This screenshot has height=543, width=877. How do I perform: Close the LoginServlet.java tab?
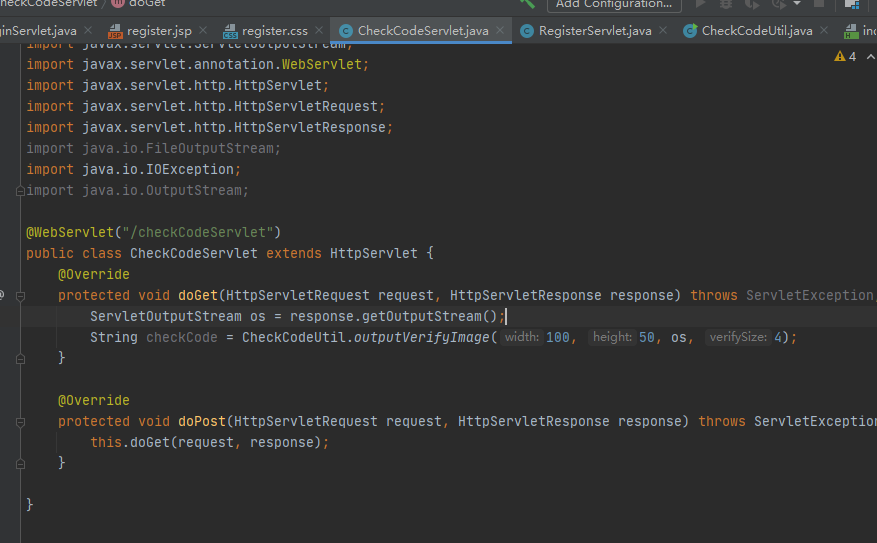pos(88,30)
